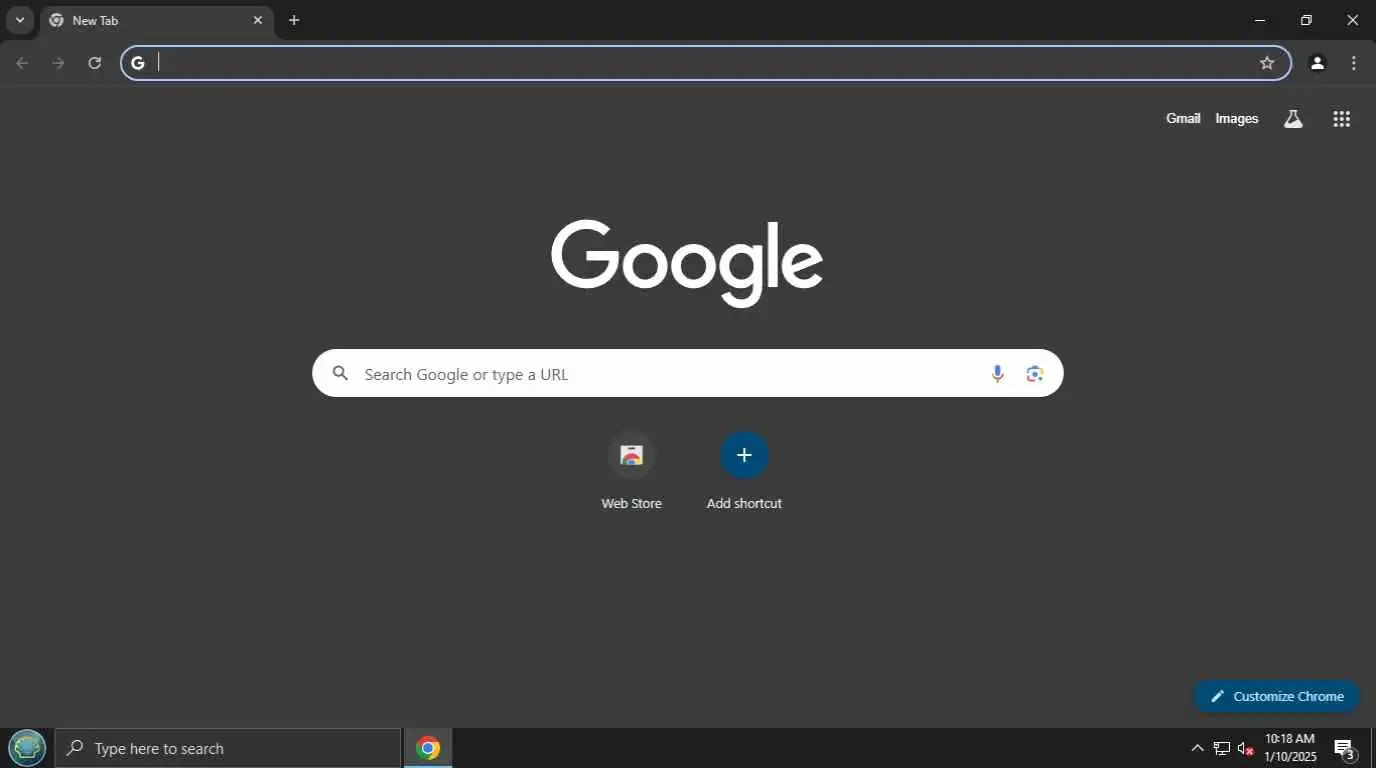Minimize the Chrome window
This screenshot has height=768, width=1376.
[1260, 20]
